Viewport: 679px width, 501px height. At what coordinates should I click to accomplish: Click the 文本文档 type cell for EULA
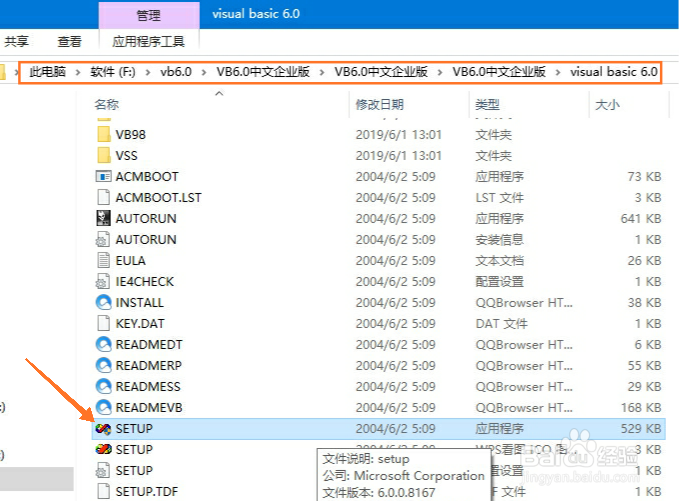coord(499,261)
